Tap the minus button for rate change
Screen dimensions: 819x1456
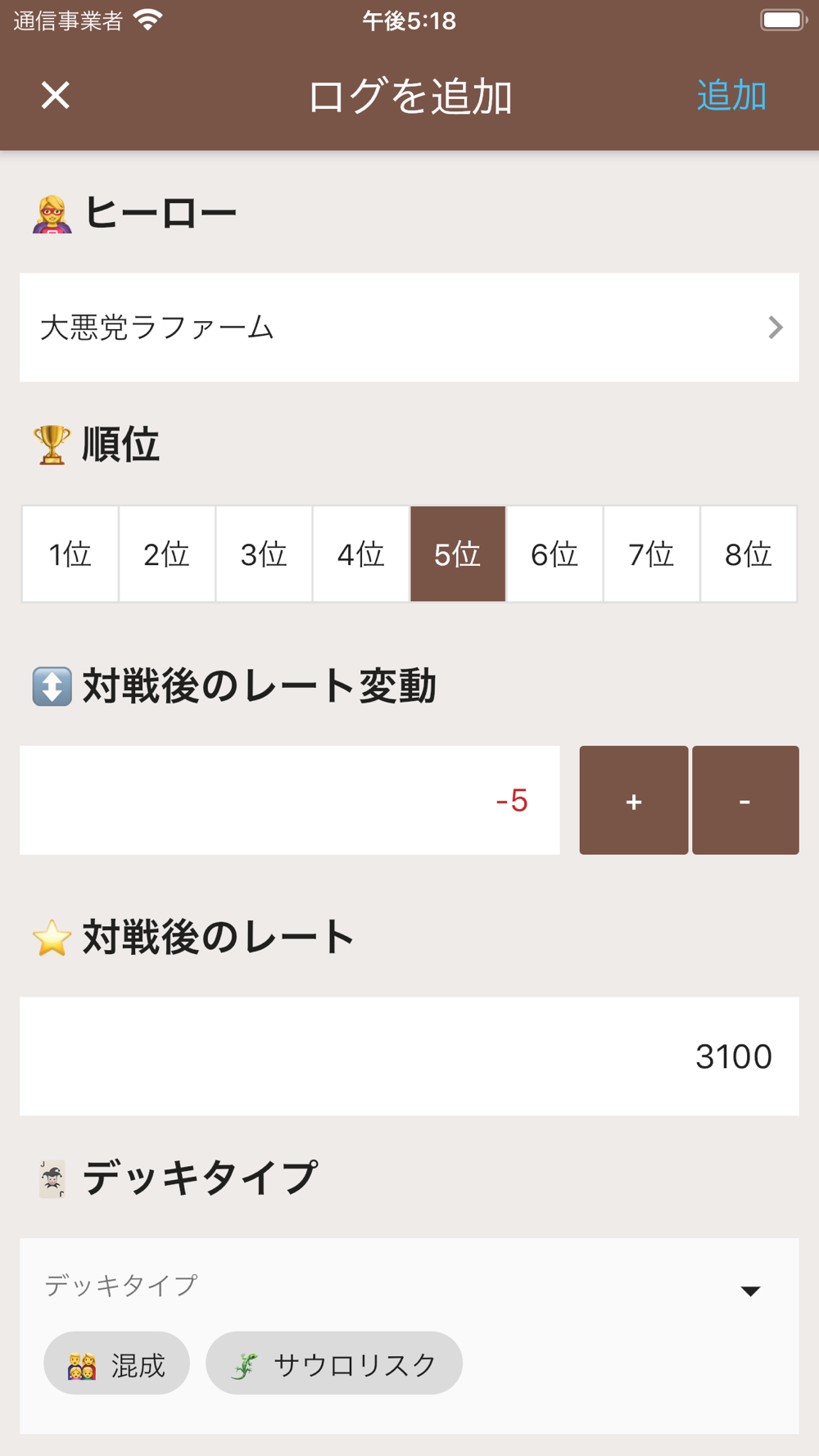pyautogui.click(x=745, y=800)
